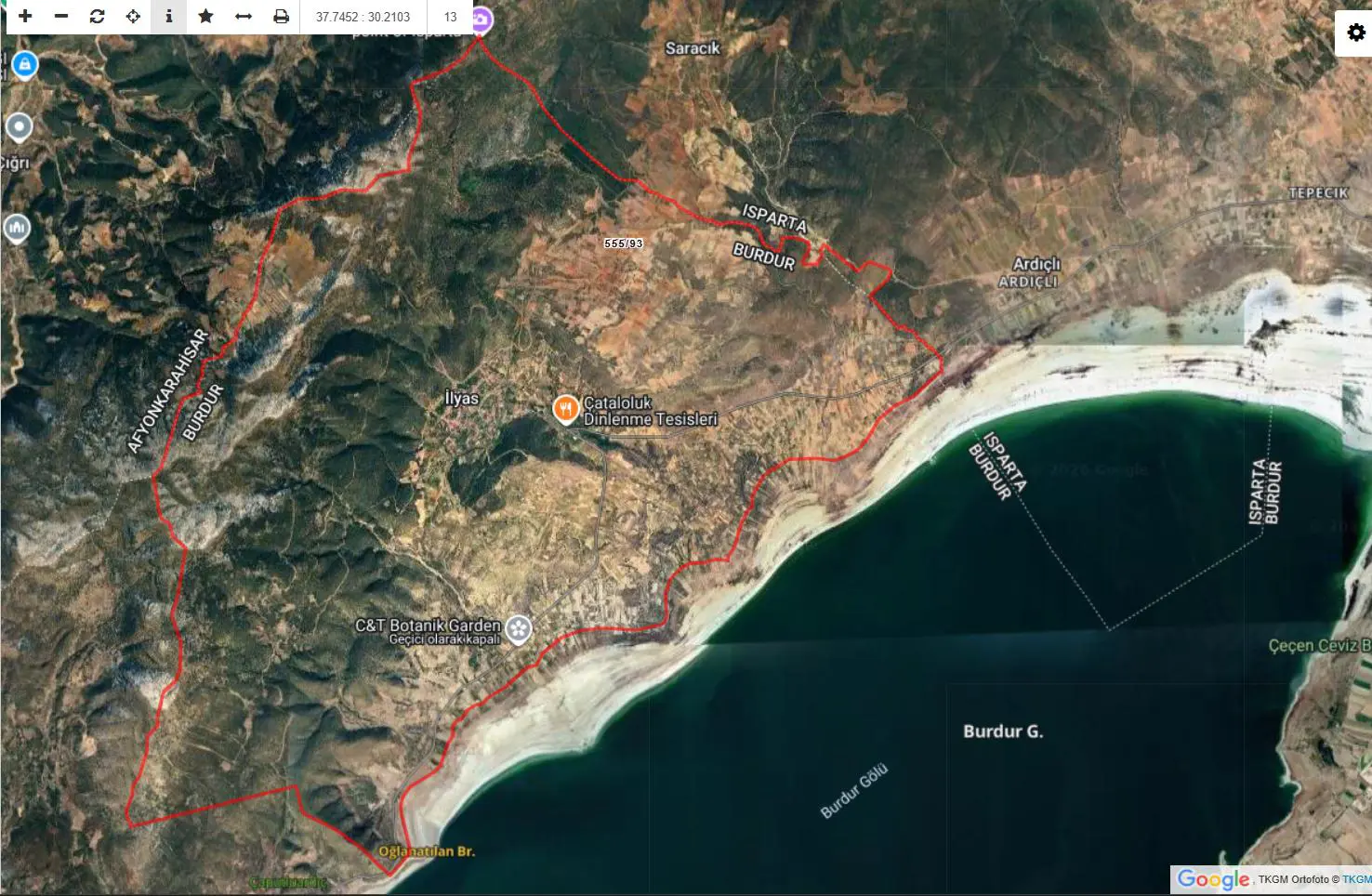
Task: Print the map with the printer icon
Action: pyautogui.click(x=281, y=17)
